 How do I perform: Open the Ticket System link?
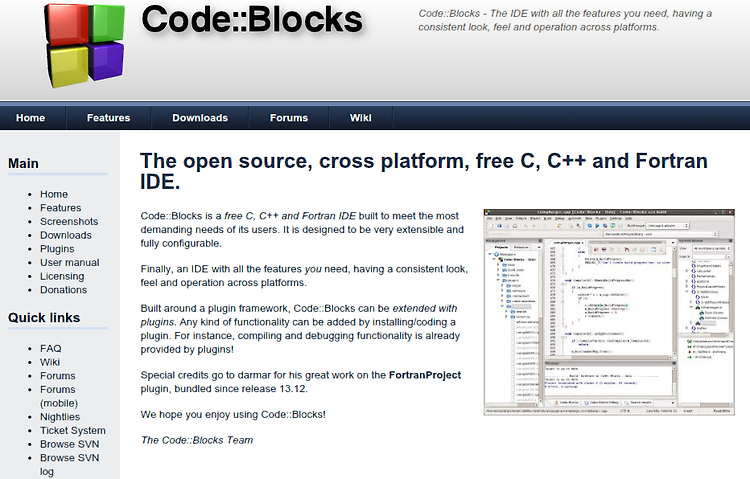(x=73, y=431)
